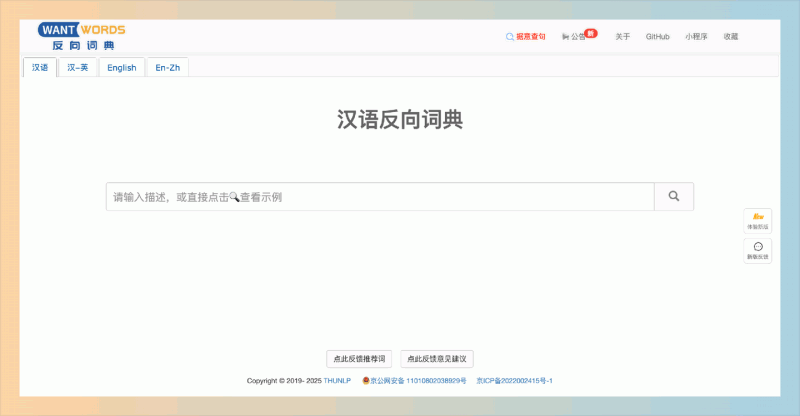
Task: Open the 新版反馈 feedback chat widget
Action: pos(758,251)
